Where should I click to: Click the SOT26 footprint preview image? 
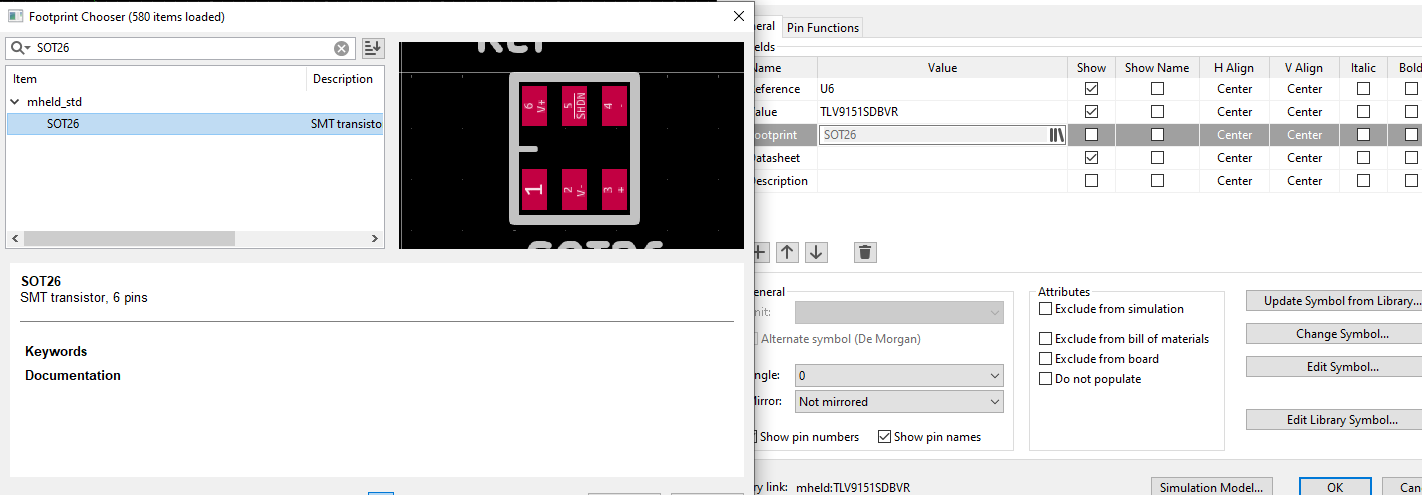[x=573, y=145]
